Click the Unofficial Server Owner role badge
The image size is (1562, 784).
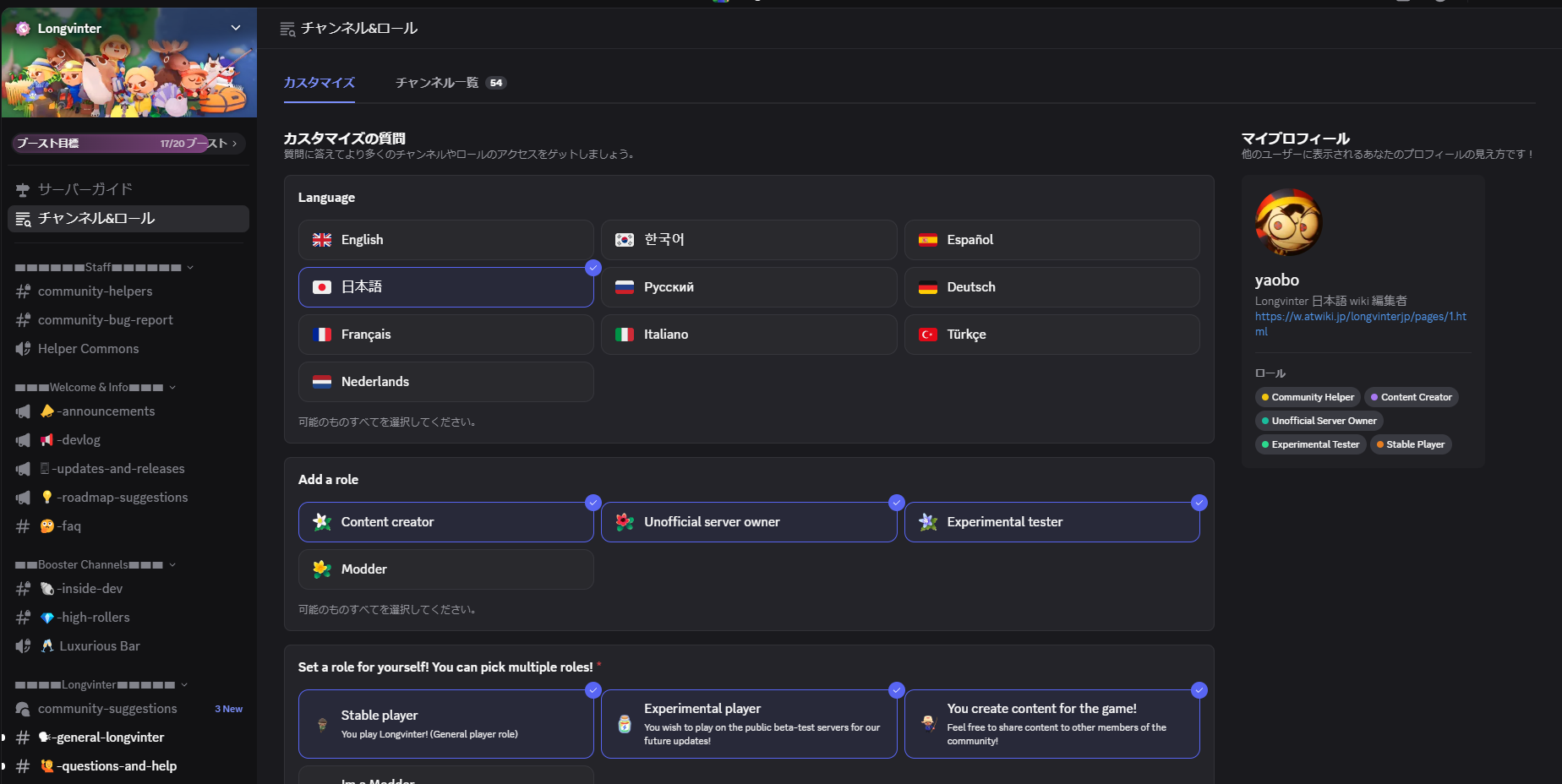(1319, 421)
